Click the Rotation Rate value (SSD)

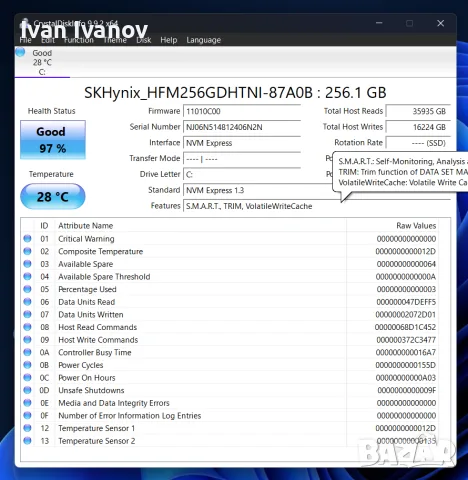(x=418, y=143)
